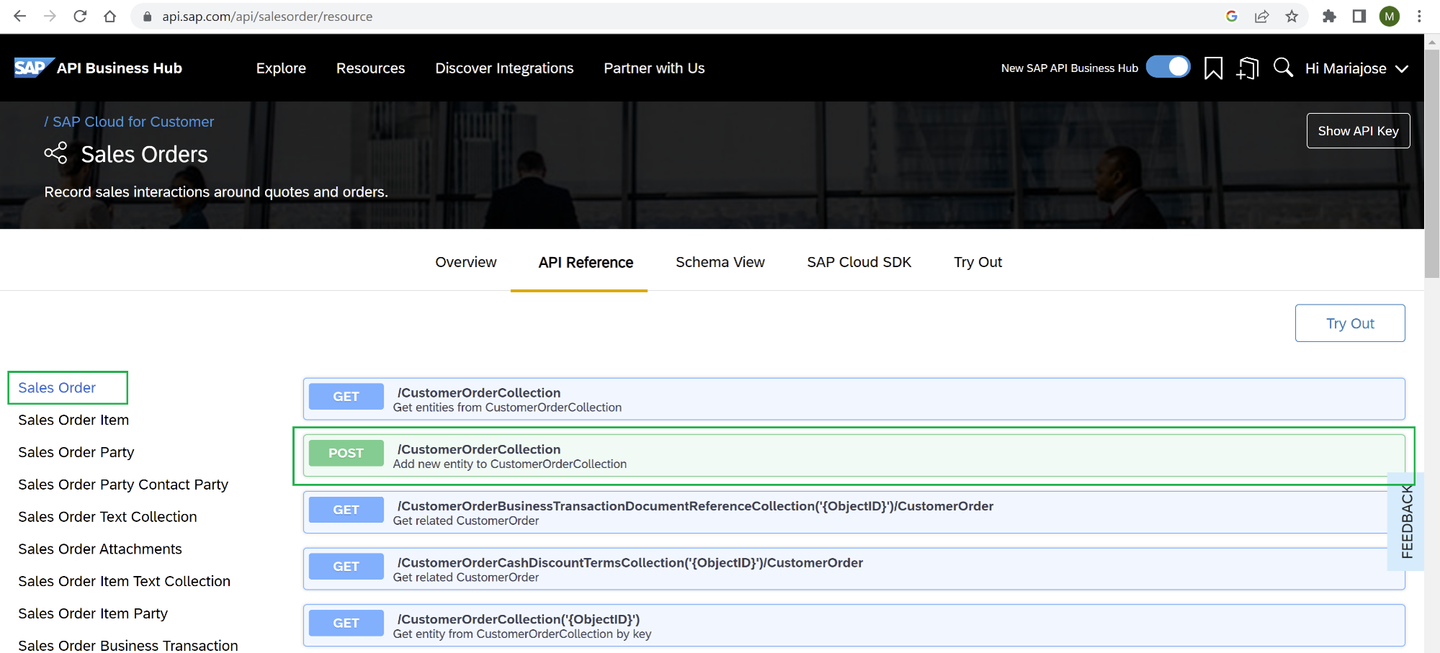
Task: View site lock information icon
Action: coord(147,17)
